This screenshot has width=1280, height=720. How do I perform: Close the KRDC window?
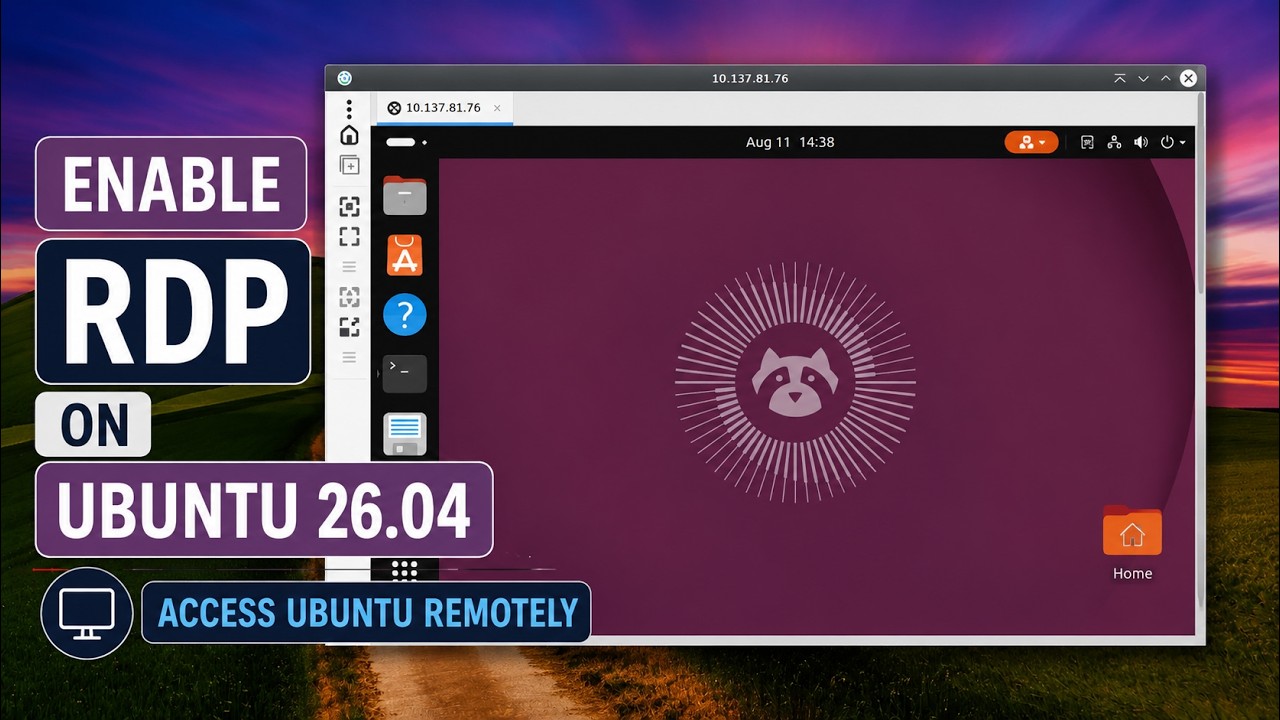[x=1188, y=78]
